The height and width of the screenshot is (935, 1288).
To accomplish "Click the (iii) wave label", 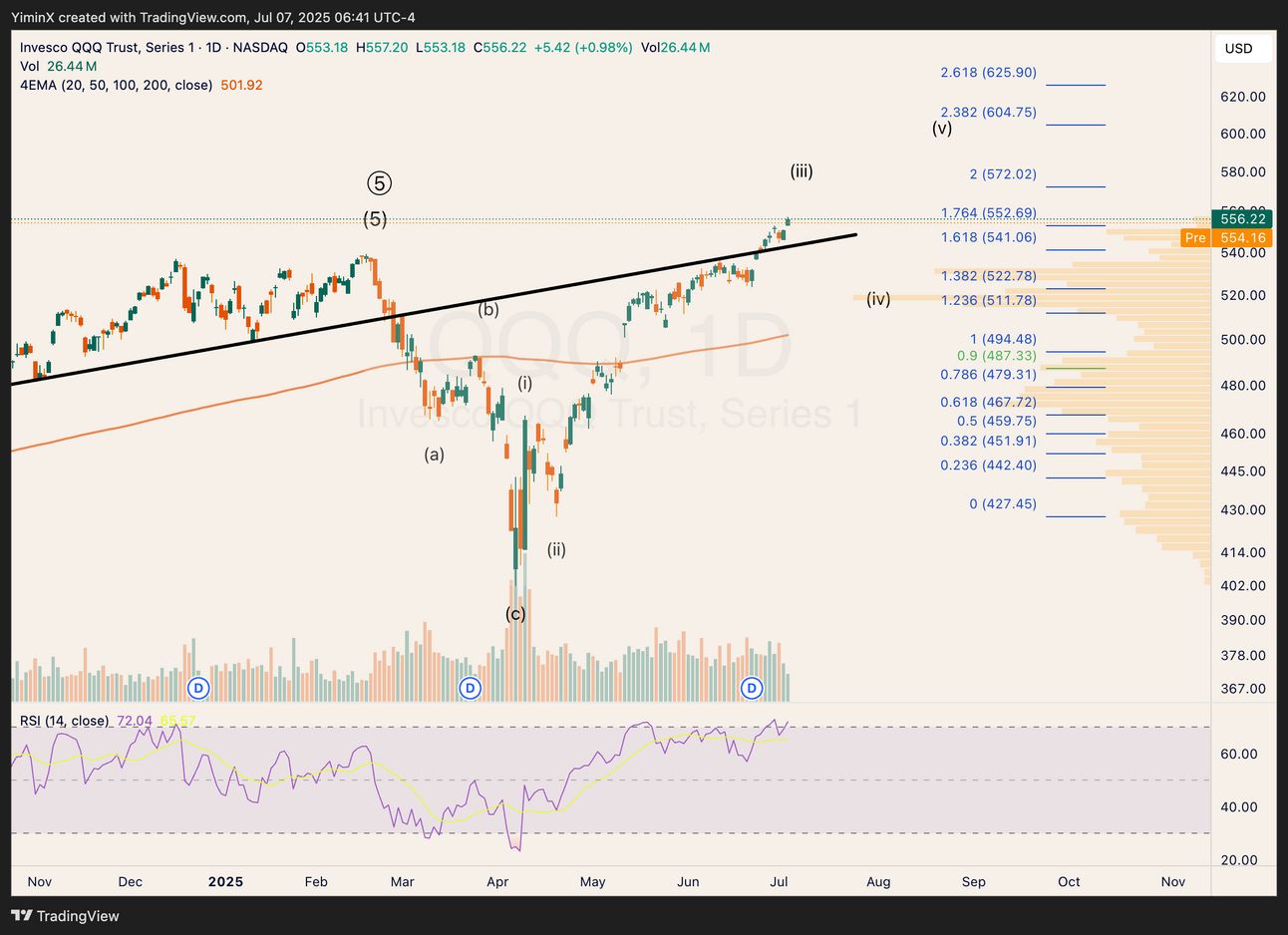I will (x=802, y=171).
